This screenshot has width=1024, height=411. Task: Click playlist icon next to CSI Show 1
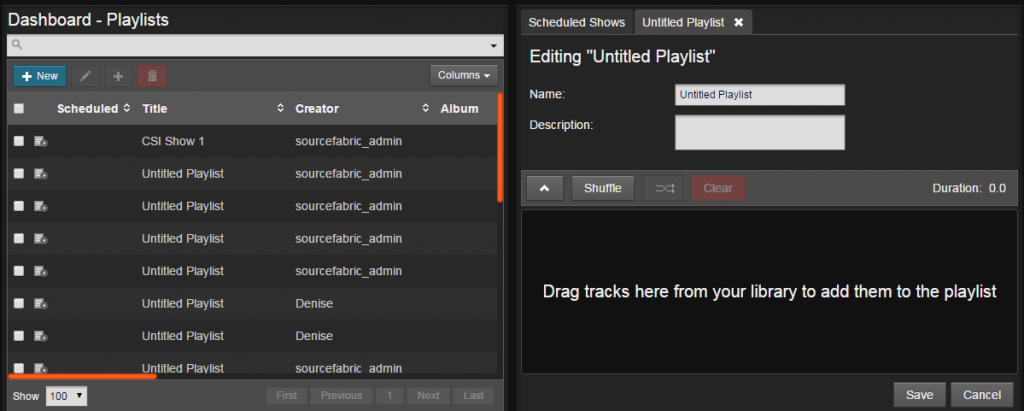tap(40, 141)
